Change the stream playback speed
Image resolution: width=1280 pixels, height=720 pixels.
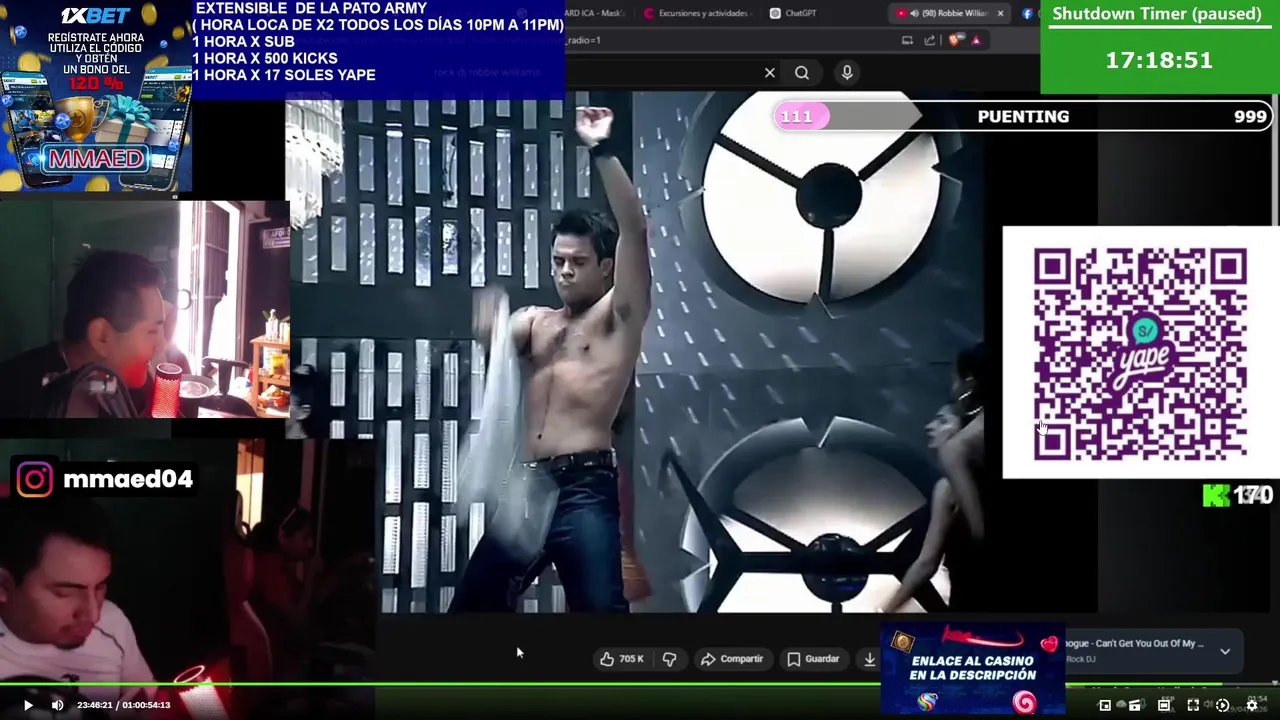(1222, 705)
